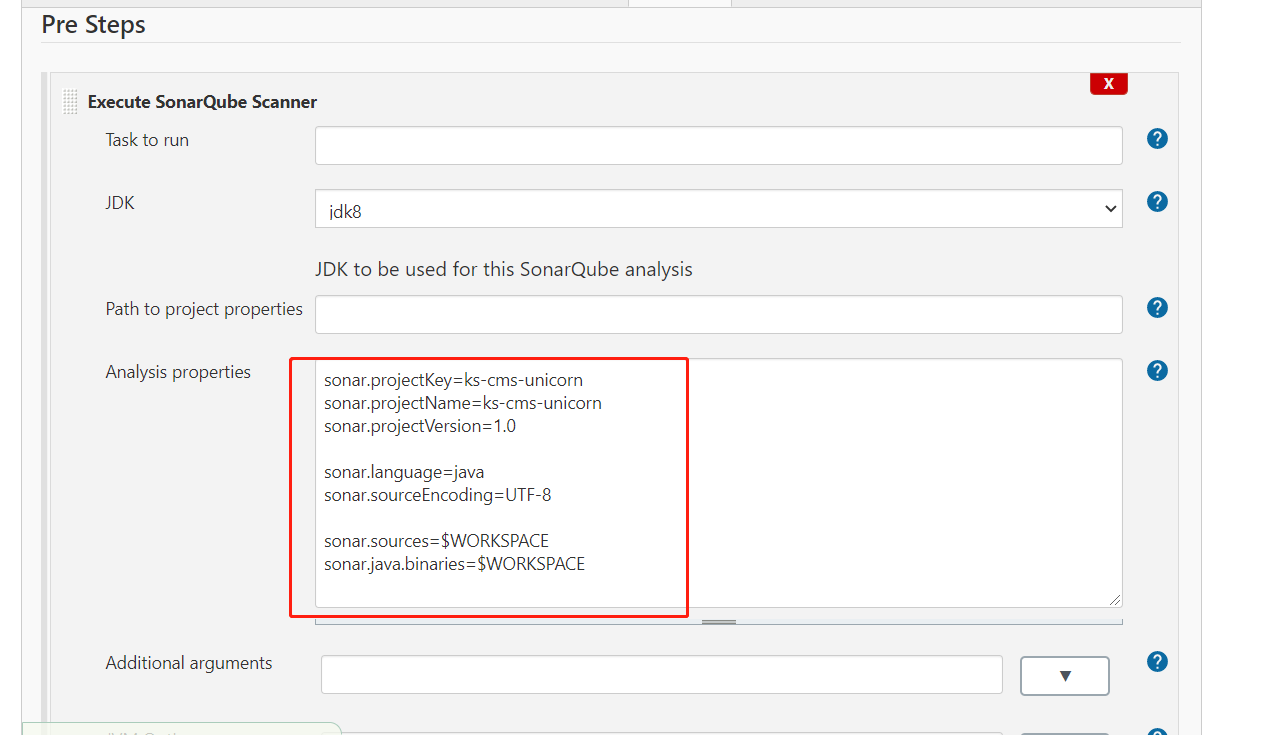
Task: Click the sonar.language=java line
Action: 404,472
